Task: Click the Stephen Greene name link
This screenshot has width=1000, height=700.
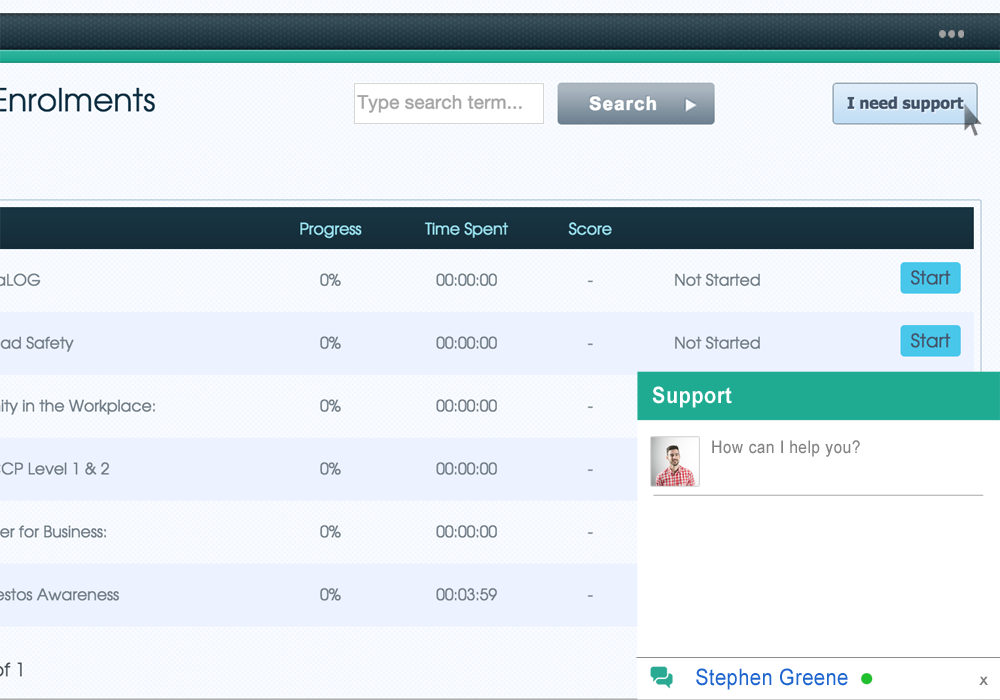Action: coord(771,678)
